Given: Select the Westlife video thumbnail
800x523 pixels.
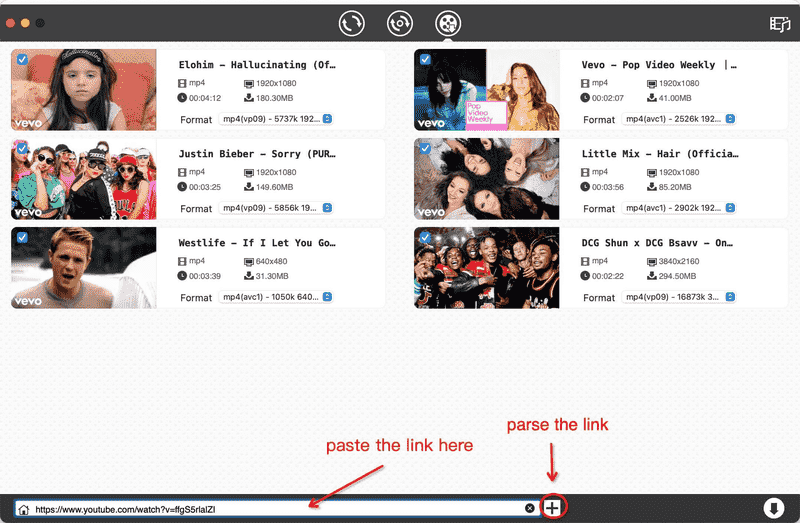Looking at the screenshot, I should pos(84,268).
